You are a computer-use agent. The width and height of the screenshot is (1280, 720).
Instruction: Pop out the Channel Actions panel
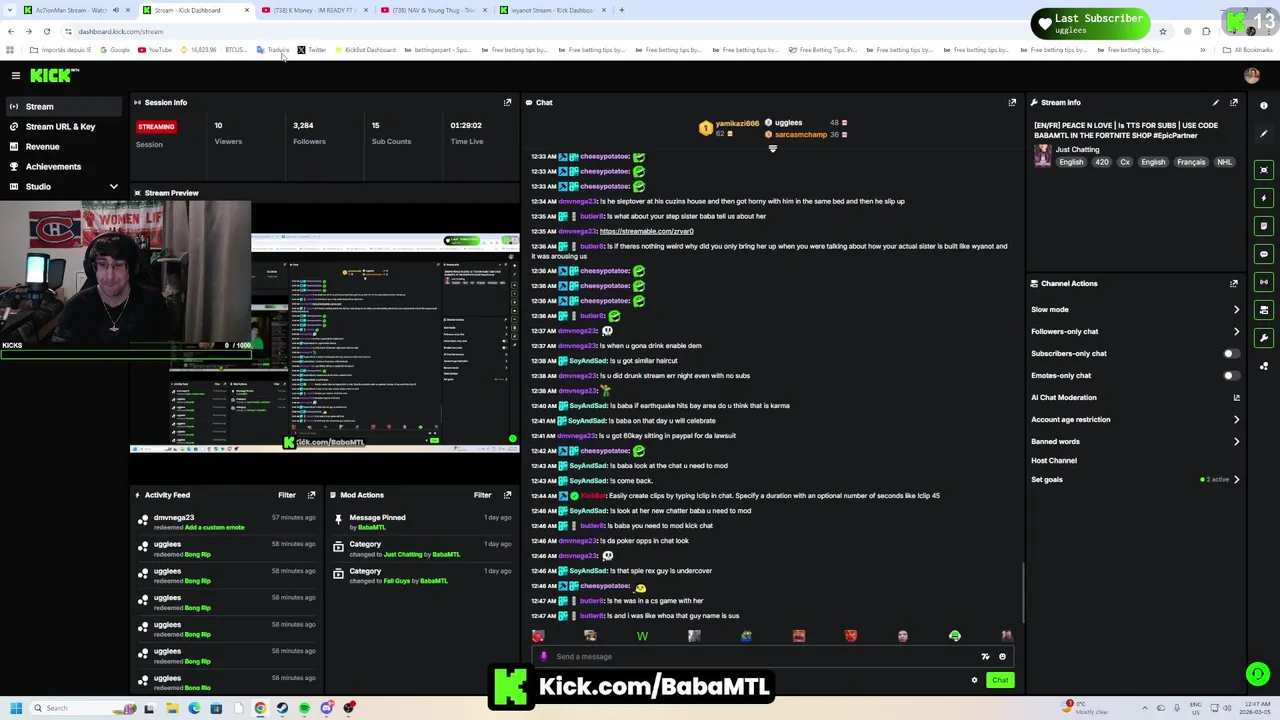click(x=1234, y=283)
